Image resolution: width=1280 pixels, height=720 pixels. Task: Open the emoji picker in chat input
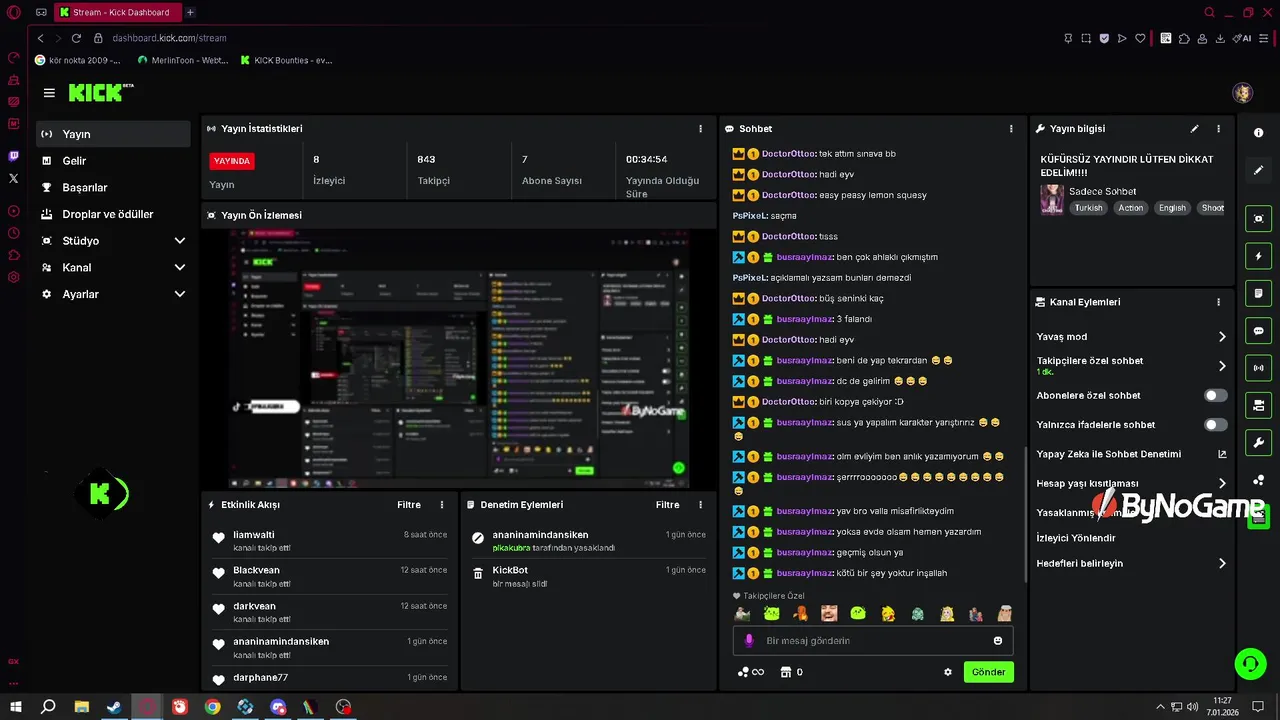998,641
